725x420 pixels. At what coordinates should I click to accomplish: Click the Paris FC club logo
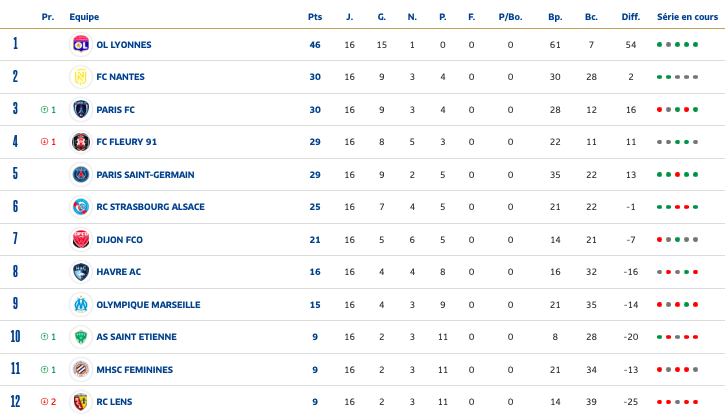81,109
